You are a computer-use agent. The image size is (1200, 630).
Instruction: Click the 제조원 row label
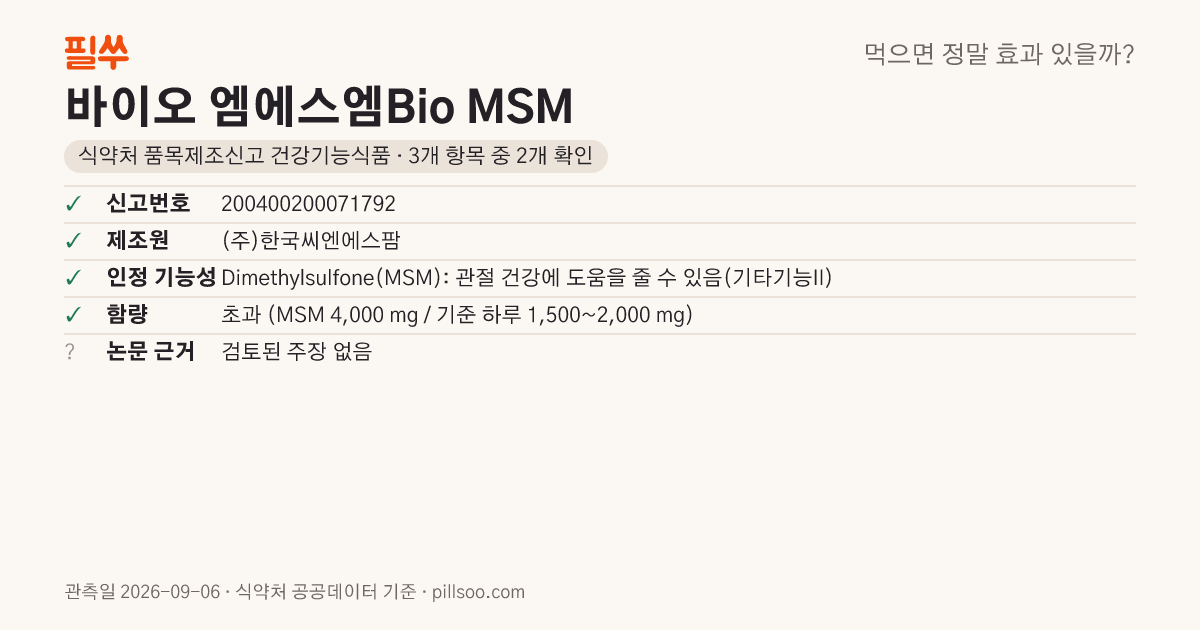(x=138, y=241)
